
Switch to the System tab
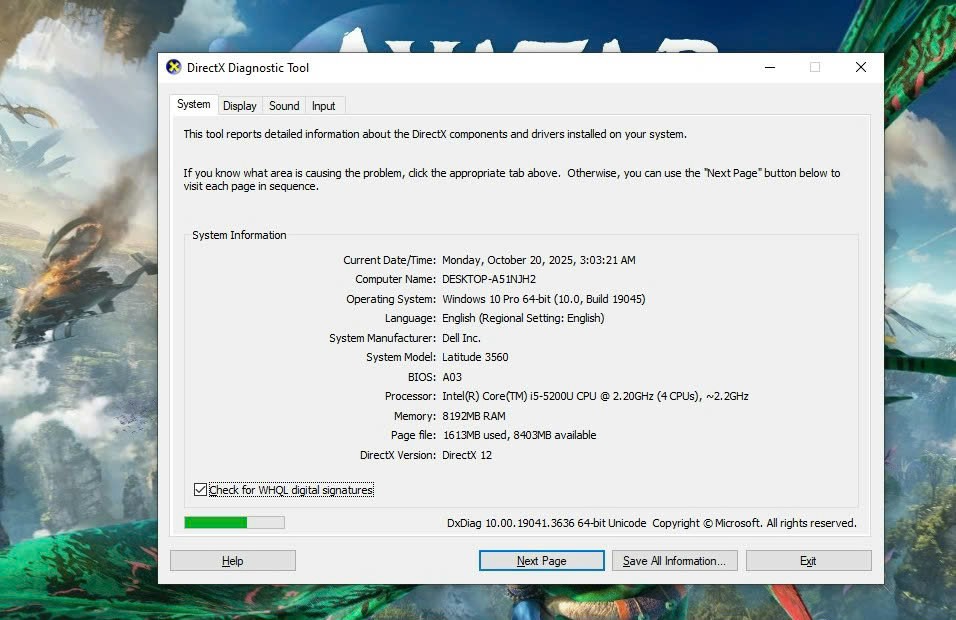pos(193,105)
